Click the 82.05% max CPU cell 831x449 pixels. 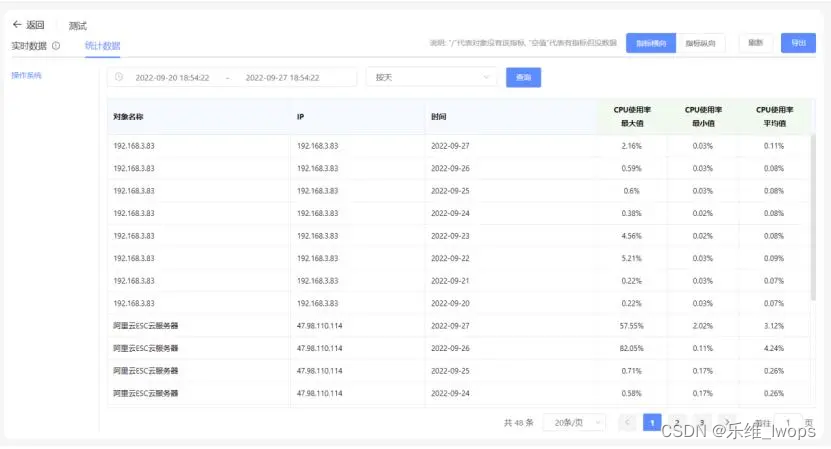click(632, 348)
